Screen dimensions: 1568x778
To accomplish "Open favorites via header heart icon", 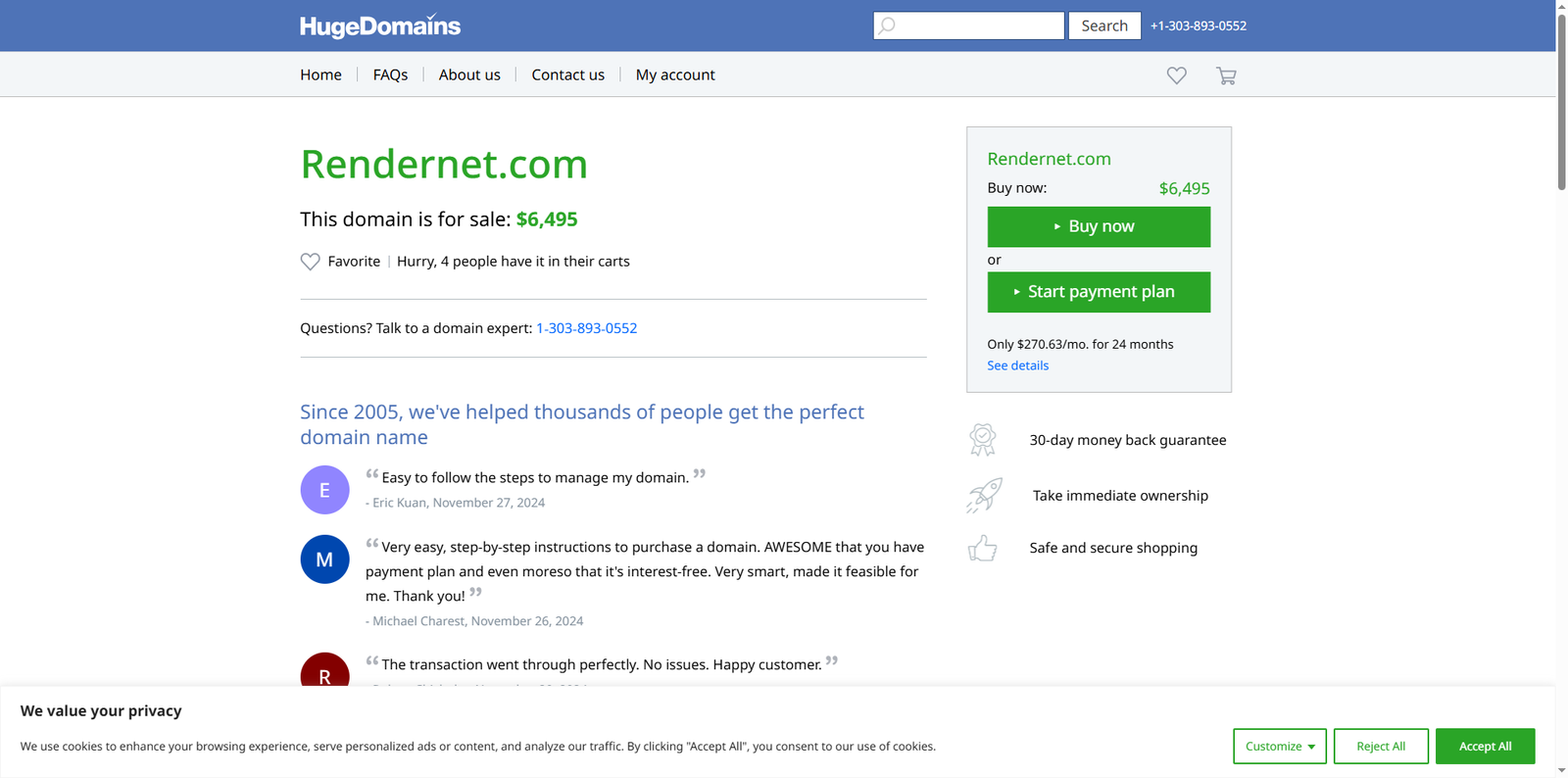I will [x=1176, y=75].
